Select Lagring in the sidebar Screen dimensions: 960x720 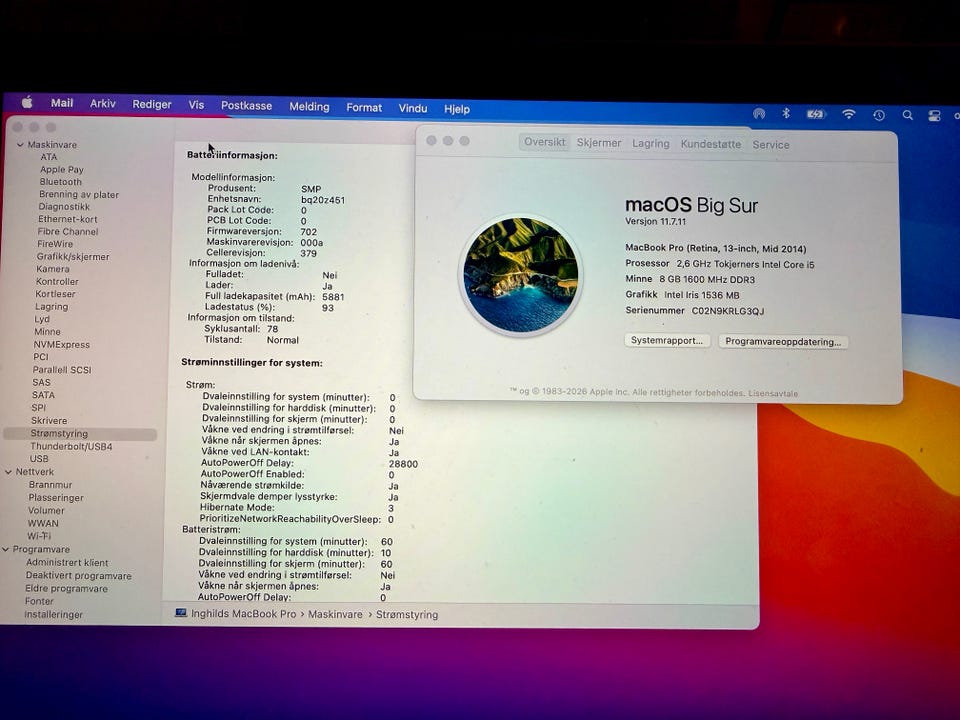pyautogui.click(x=51, y=307)
